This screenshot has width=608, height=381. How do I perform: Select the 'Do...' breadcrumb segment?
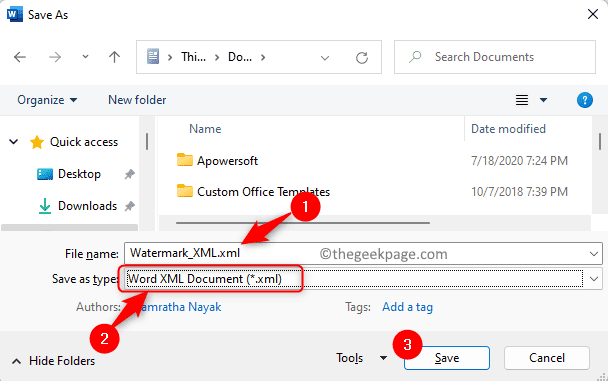(x=240, y=57)
